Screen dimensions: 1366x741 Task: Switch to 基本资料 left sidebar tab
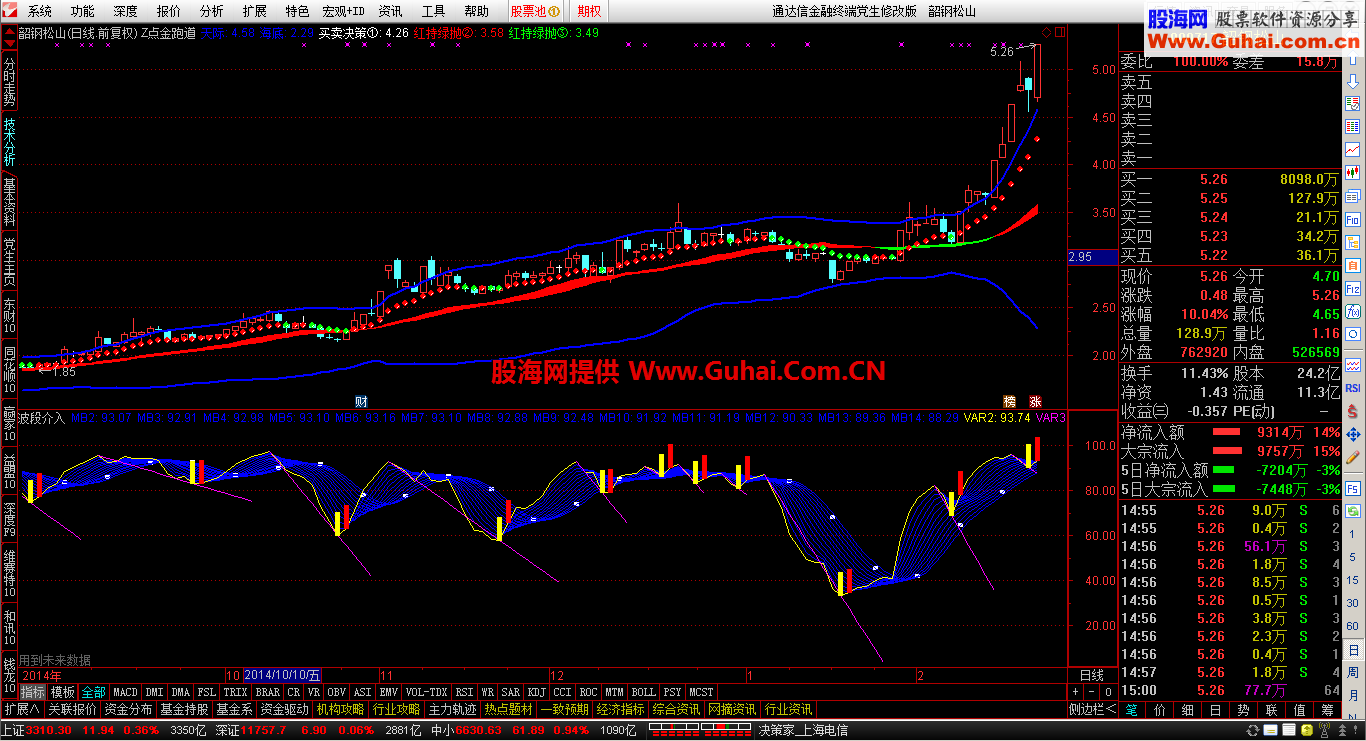(10, 201)
